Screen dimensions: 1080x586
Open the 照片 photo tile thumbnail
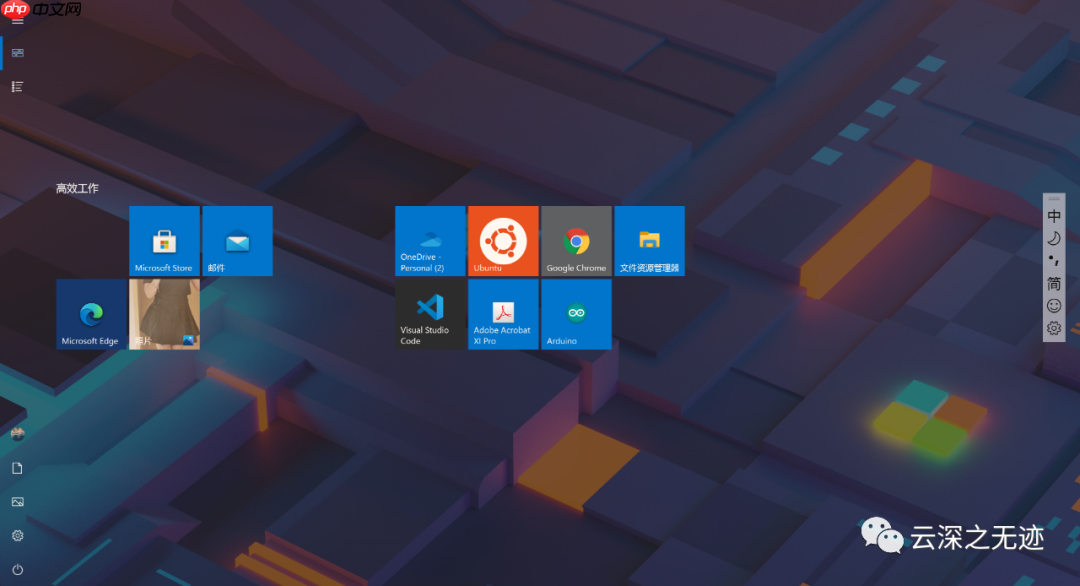coord(164,314)
